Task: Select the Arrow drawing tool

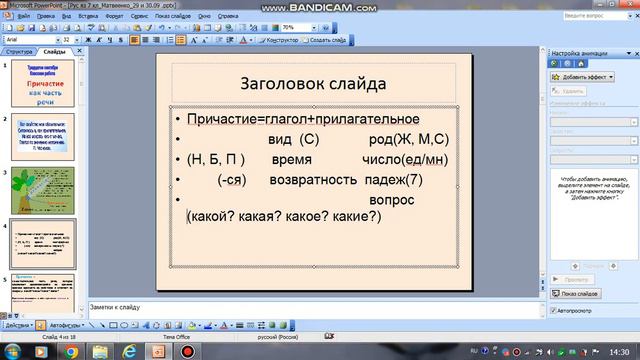Action: coord(102,325)
